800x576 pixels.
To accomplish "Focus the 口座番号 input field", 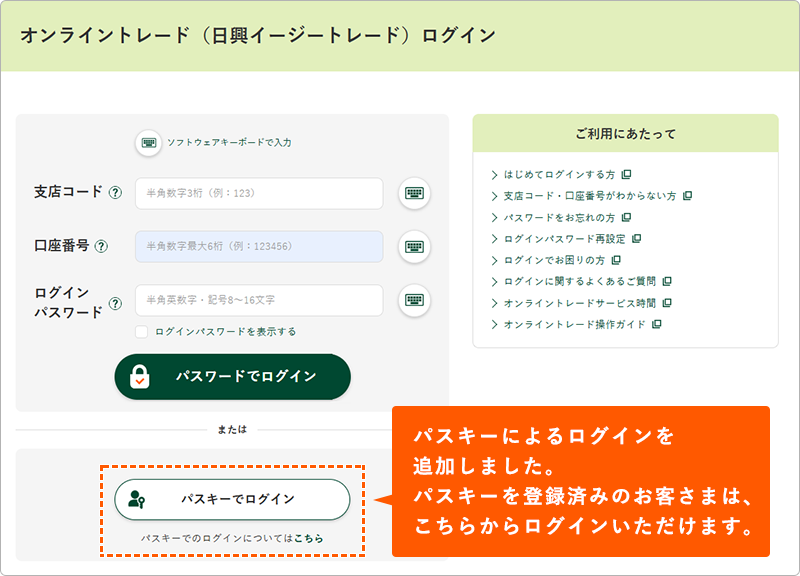I will [259, 246].
